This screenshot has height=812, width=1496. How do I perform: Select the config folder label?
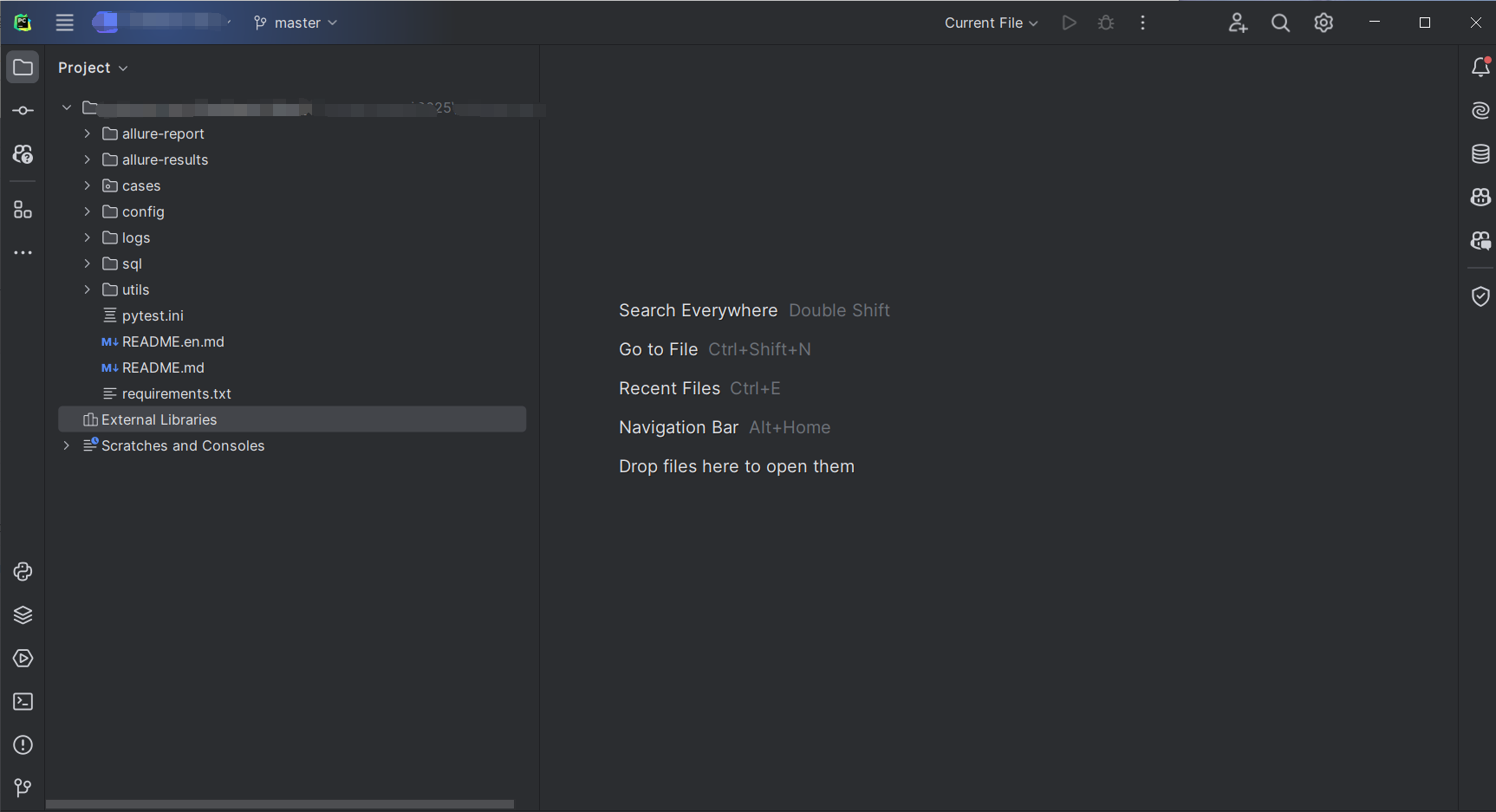[143, 211]
